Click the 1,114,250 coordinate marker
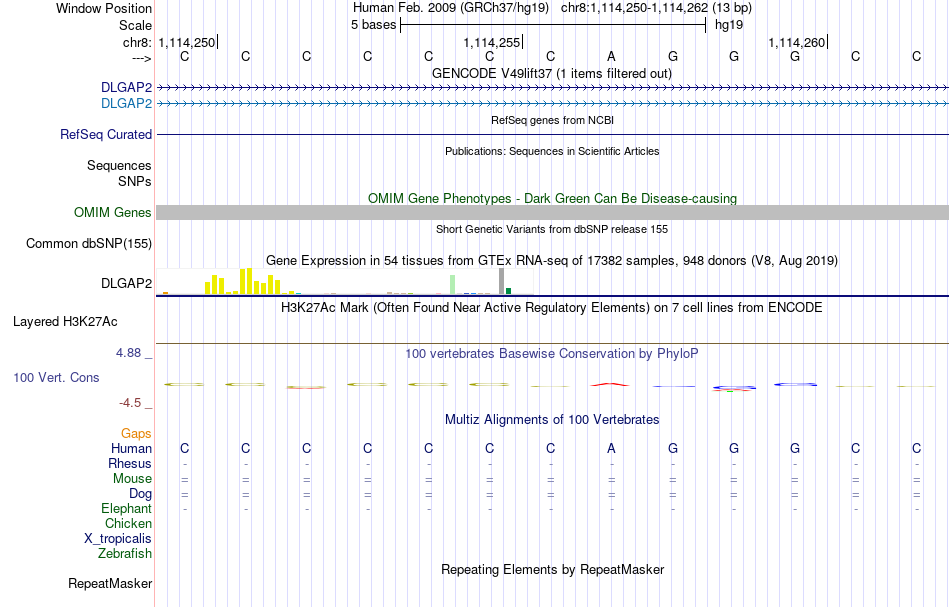 187,42
